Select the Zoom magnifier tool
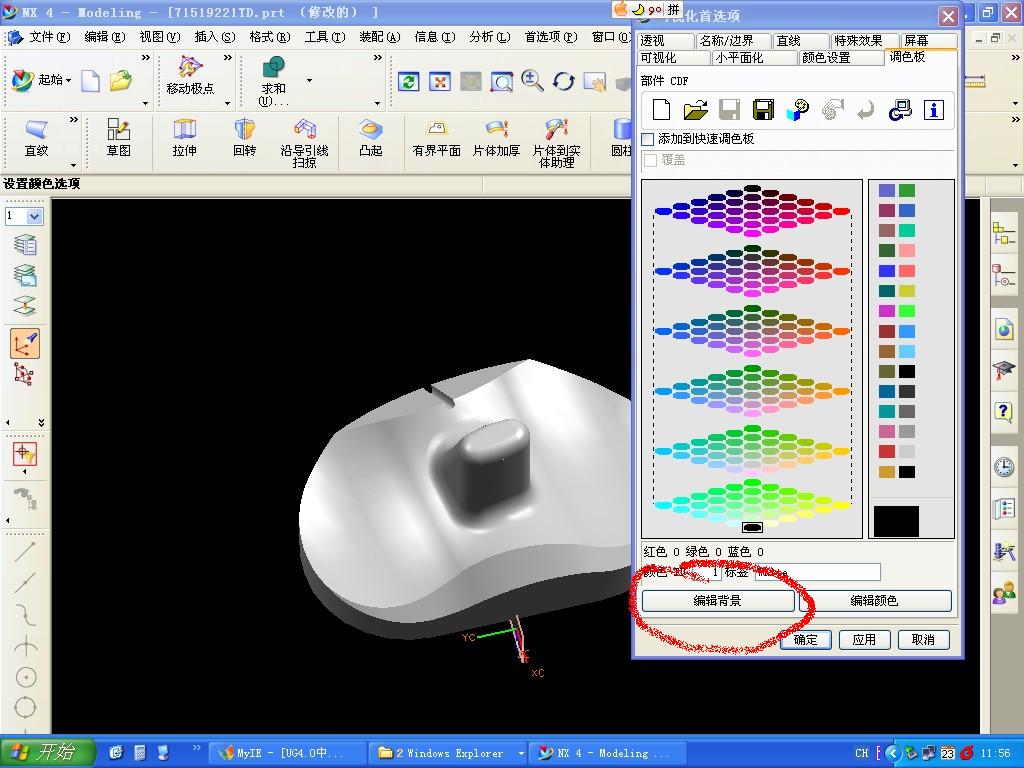This screenshot has width=1024, height=768. [532, 82]
